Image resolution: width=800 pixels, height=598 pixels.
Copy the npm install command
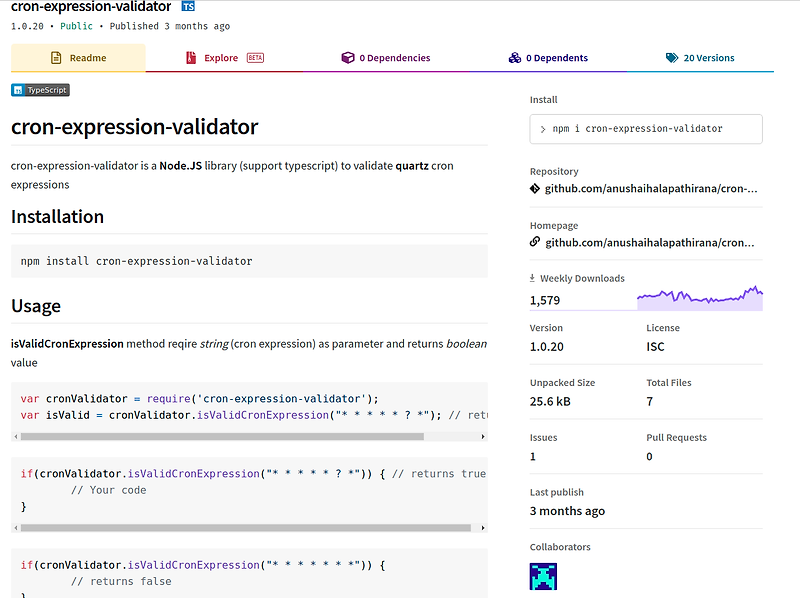(x=645, y=128)
